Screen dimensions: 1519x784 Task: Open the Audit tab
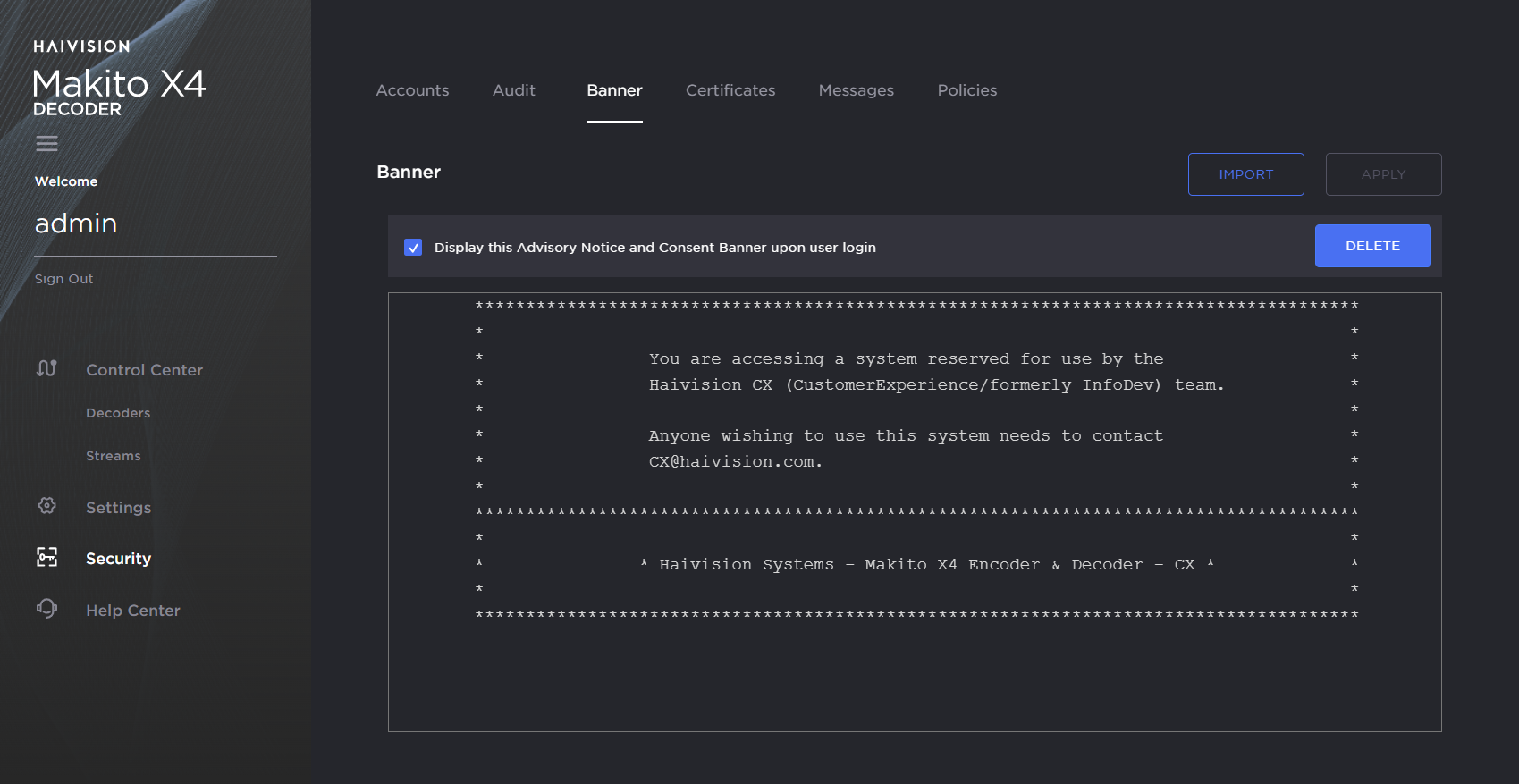513,90
